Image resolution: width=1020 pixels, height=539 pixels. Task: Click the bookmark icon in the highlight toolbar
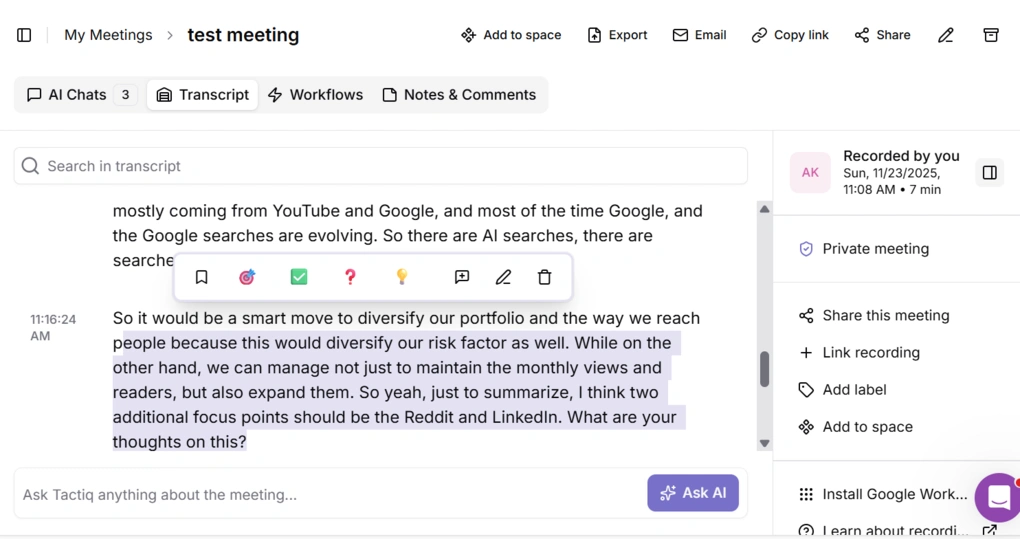pos(201,277)
